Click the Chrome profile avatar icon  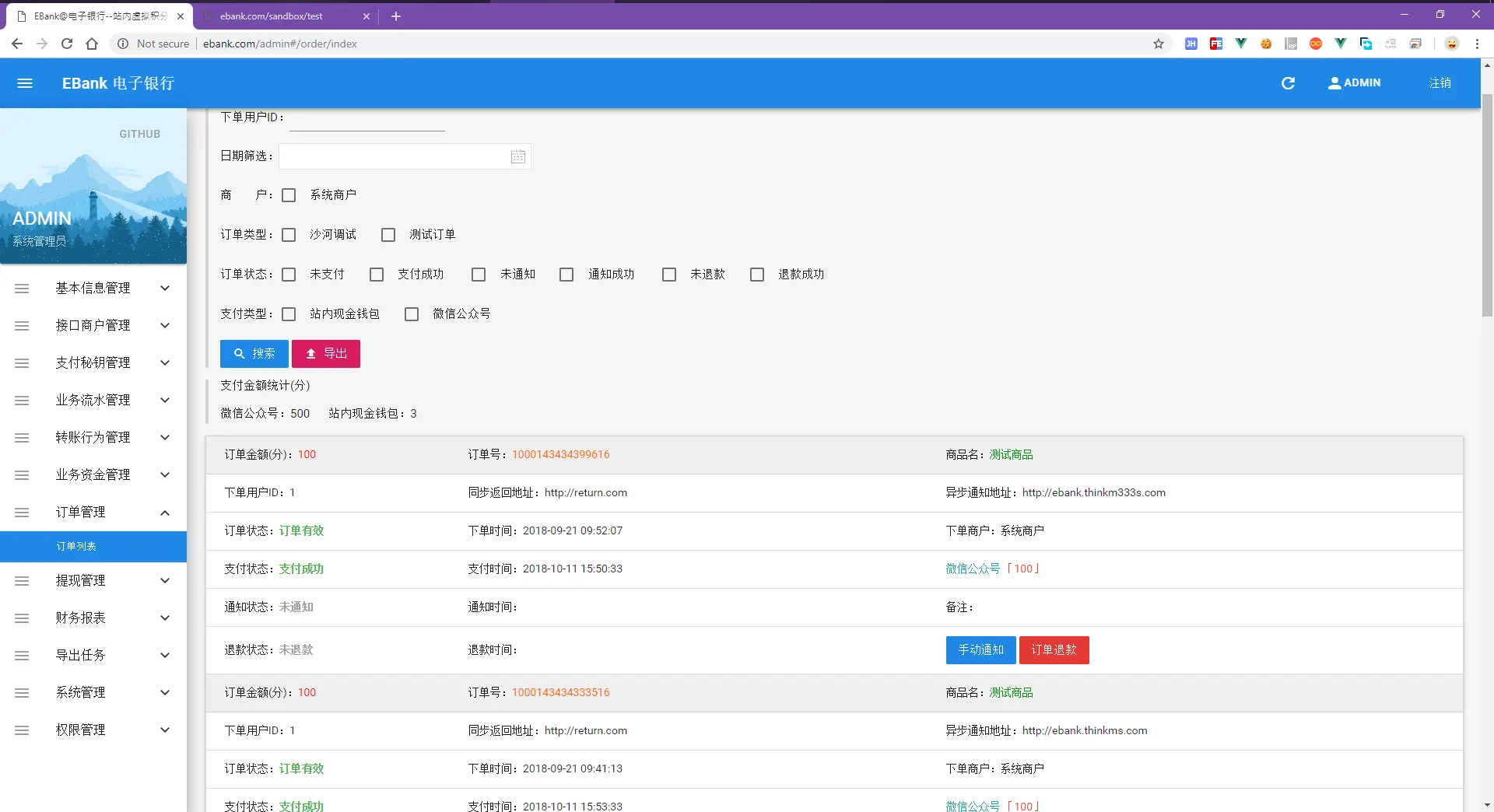coord(1452,44)
